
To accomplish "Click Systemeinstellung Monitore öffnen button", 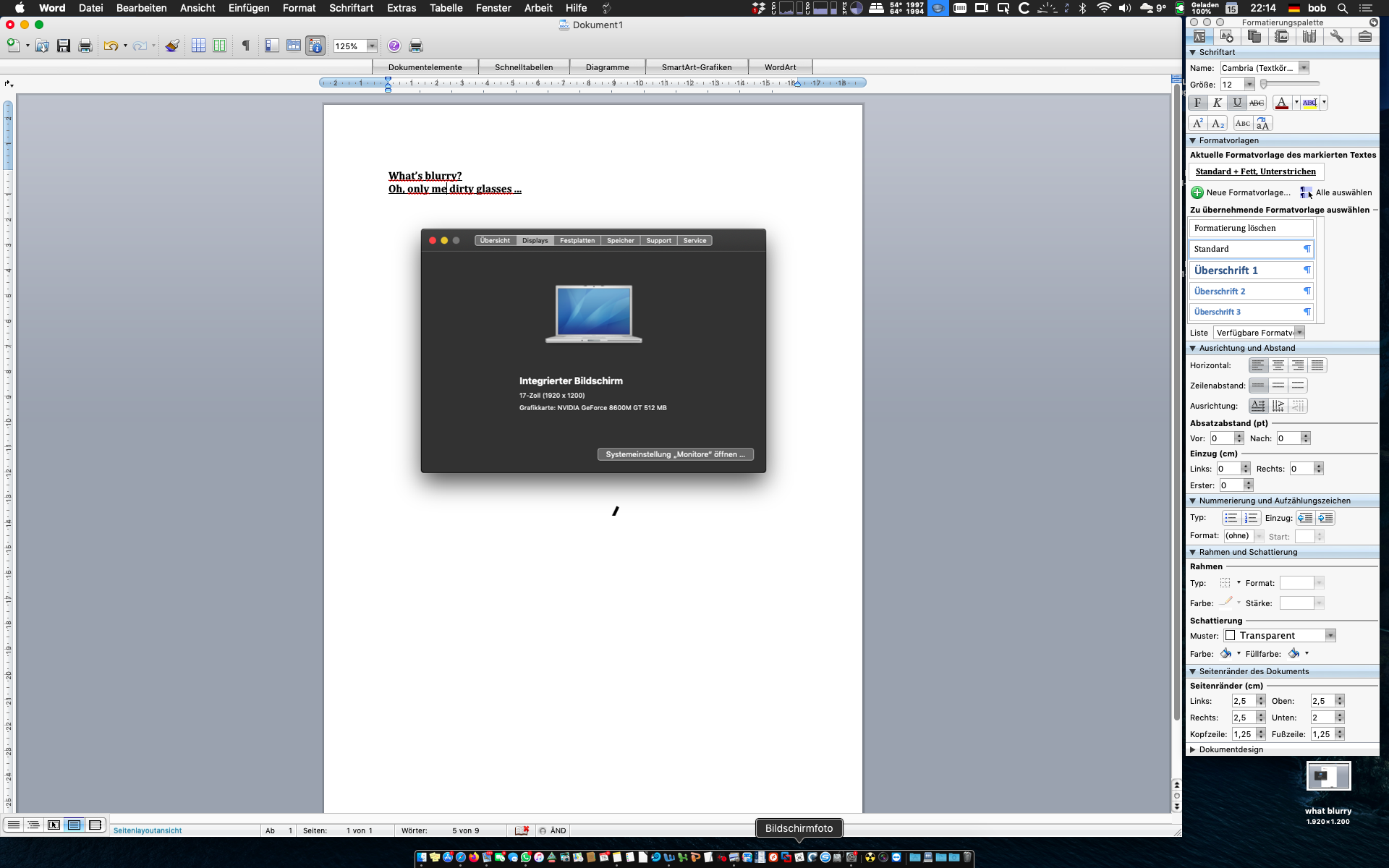I will [x=675, y=454].
